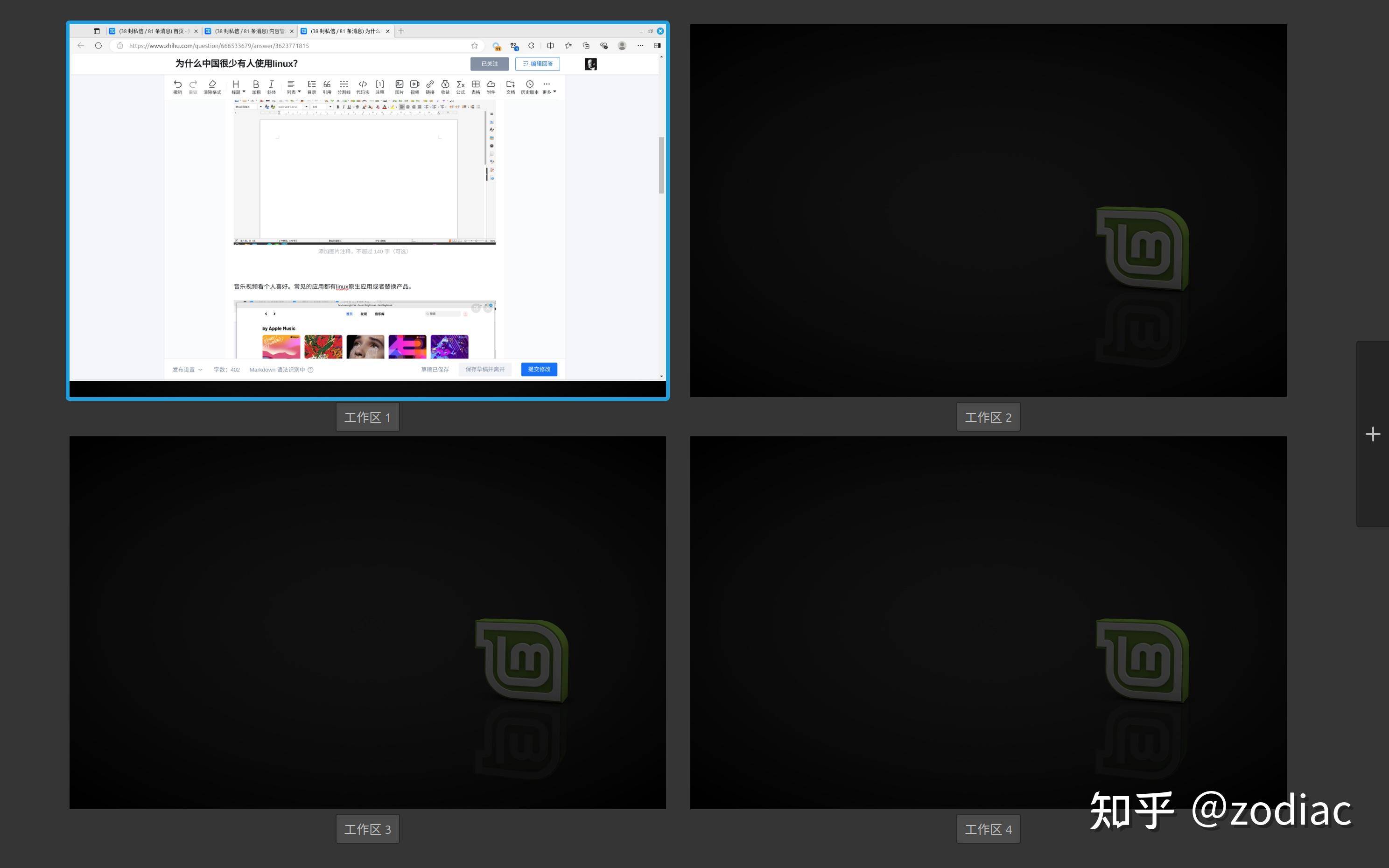Open the 收益 earnings tool
The width and height of the screenshot is (1389, 868).
pos(445,87)
